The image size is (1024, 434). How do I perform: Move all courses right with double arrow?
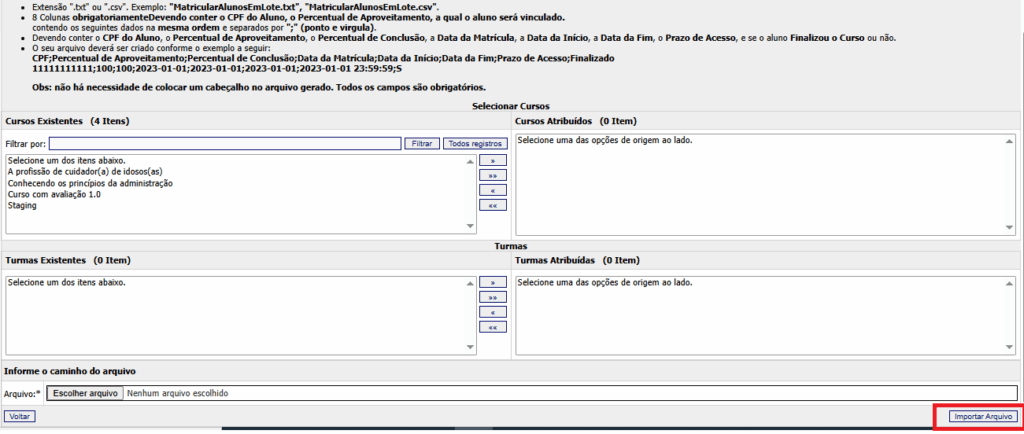click(493, 175)
